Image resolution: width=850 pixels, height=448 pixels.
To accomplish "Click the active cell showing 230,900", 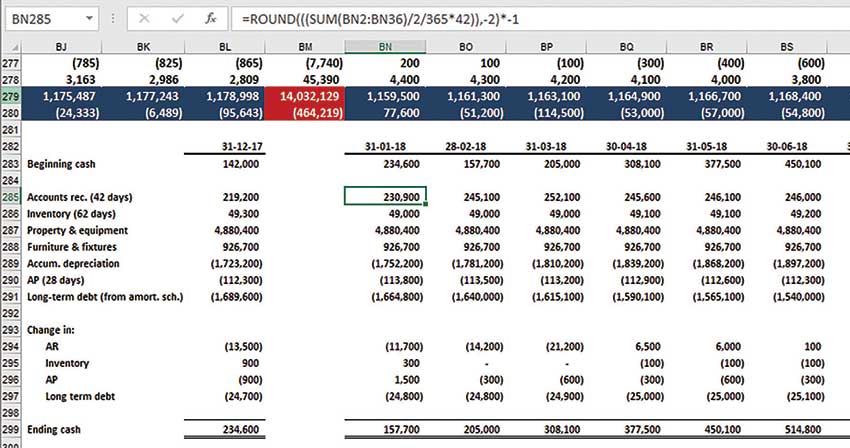I will pyautogui.click(x=385, y=197).
